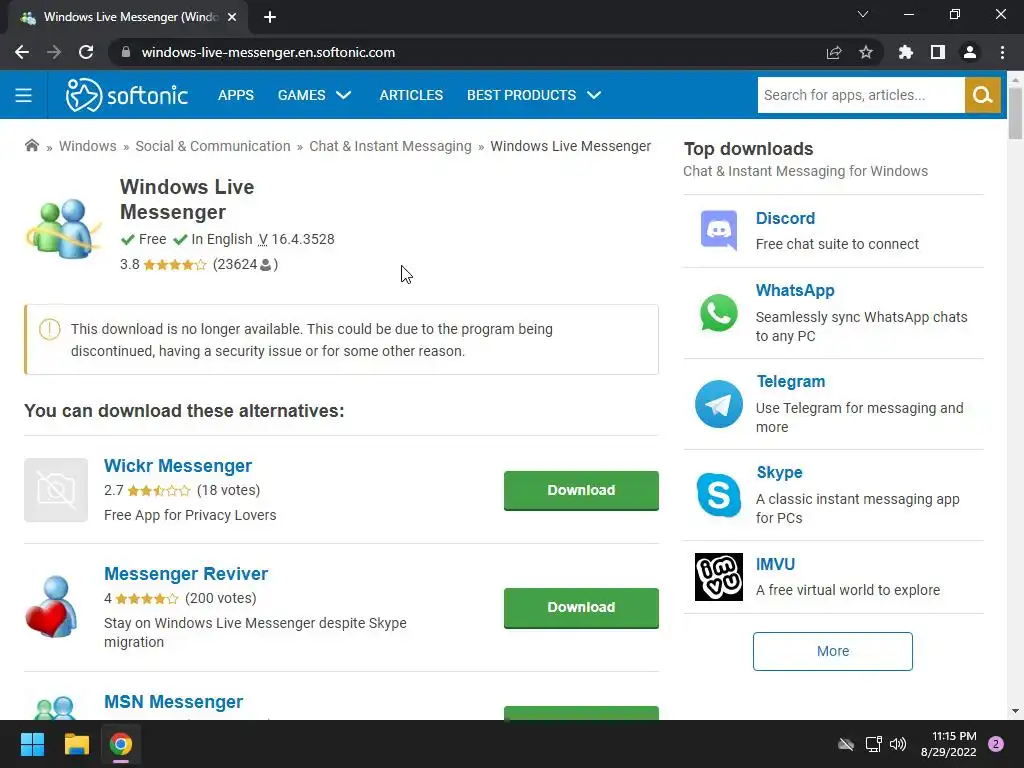1024x768 pixels.
Task: Open the Discord title link
Action: point(785,218)
